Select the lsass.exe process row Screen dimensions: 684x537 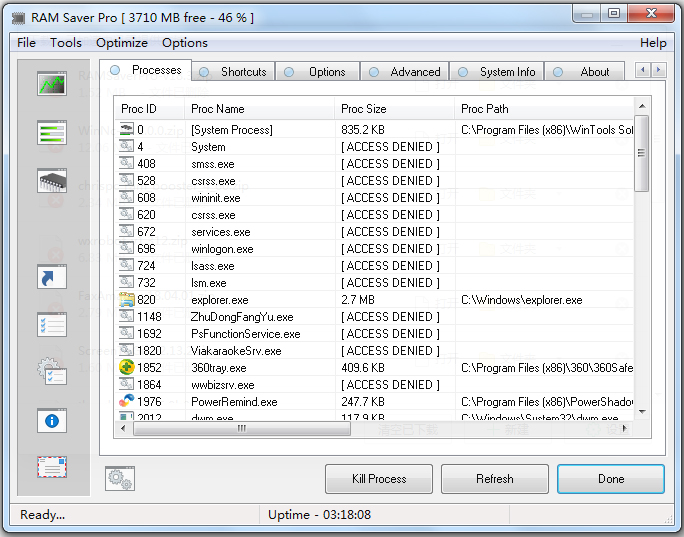[374, 266]
